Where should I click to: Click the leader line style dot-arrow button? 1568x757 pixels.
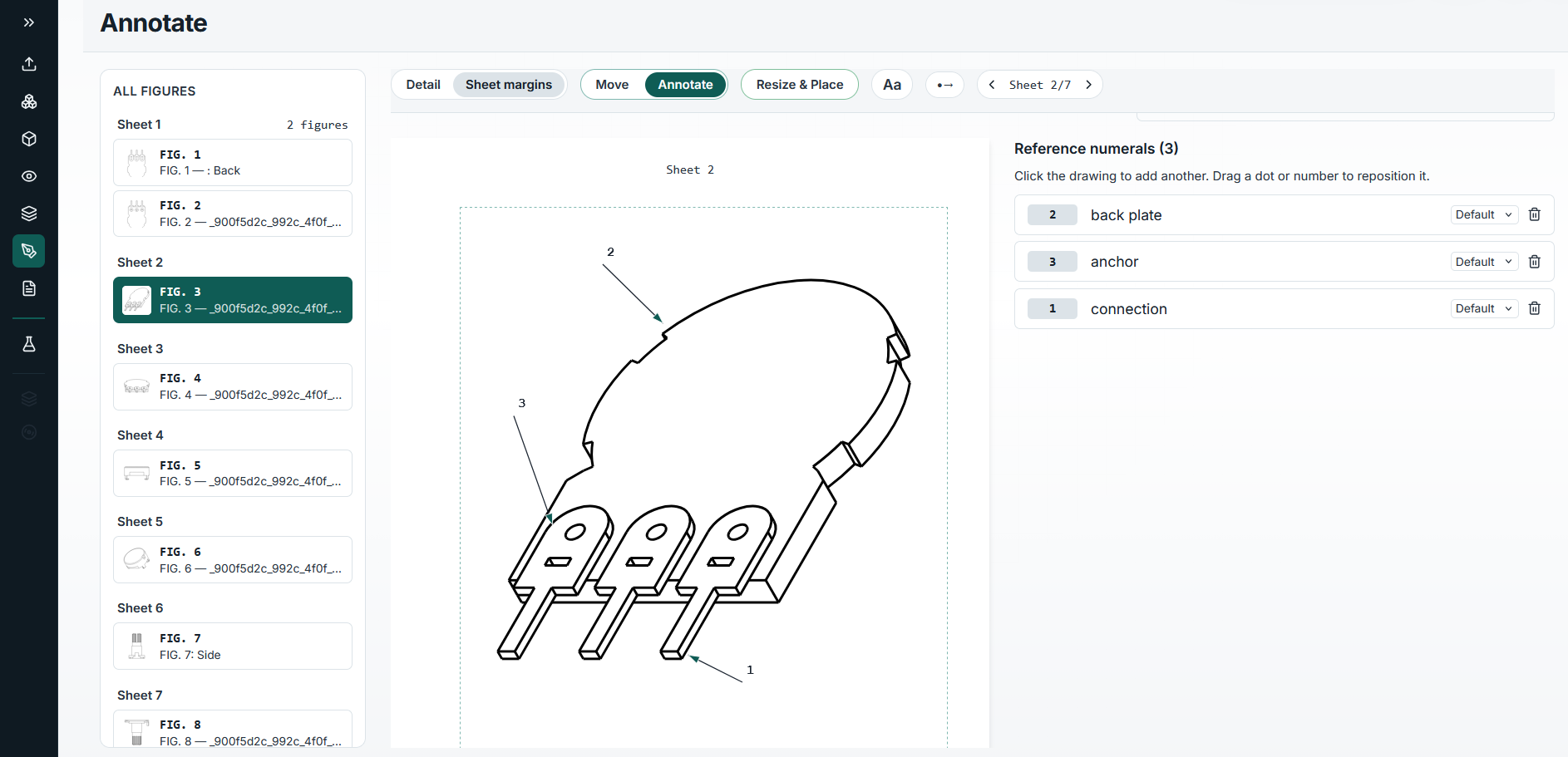[x=944, y=85]
